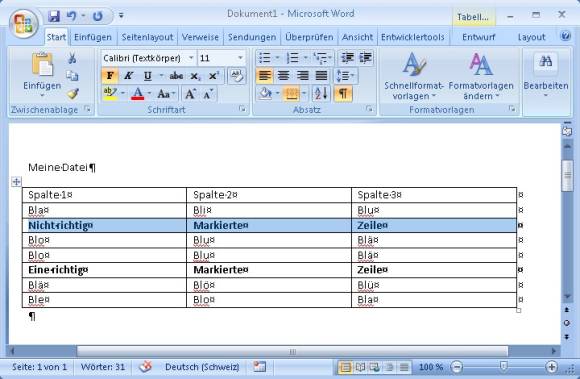The width and height of the screenshot is (580, 379).
Task: Open the Überprüfen tab
Action: pyautogui.click(x=309, y=37)
